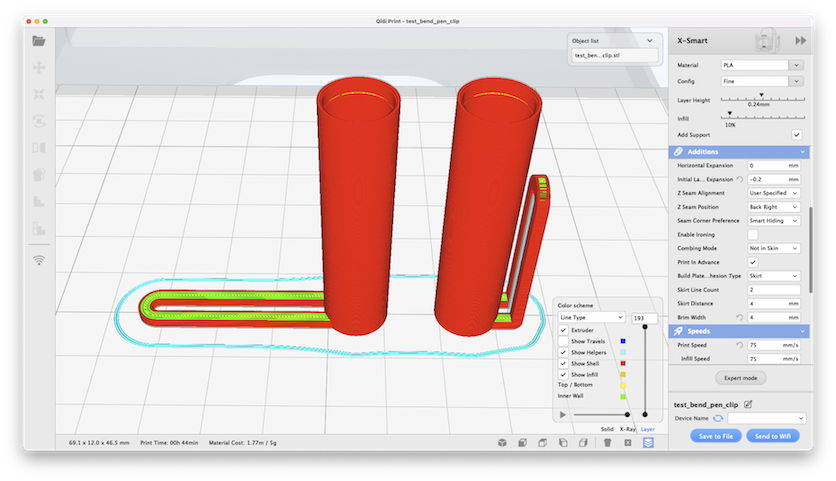Open the Material dropdown
836x481 pixels.
click(762, 65)
